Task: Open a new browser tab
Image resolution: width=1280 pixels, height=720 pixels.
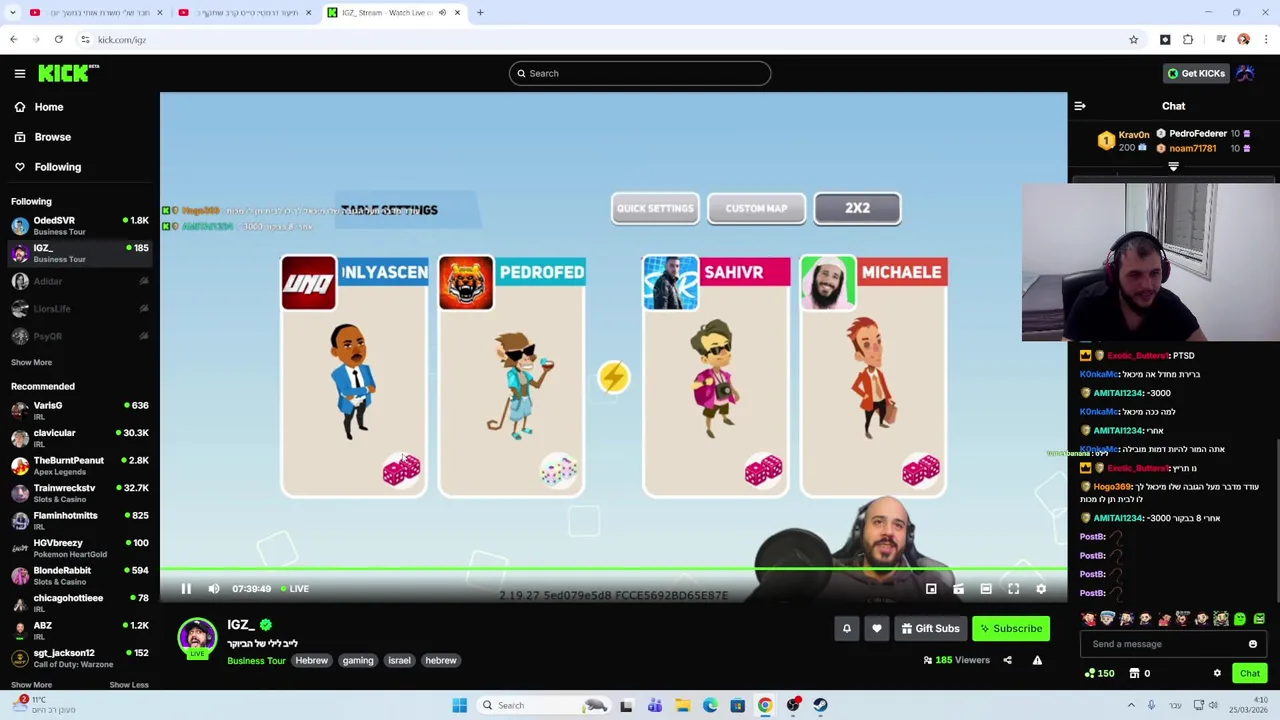Action: tap(480, 13)
